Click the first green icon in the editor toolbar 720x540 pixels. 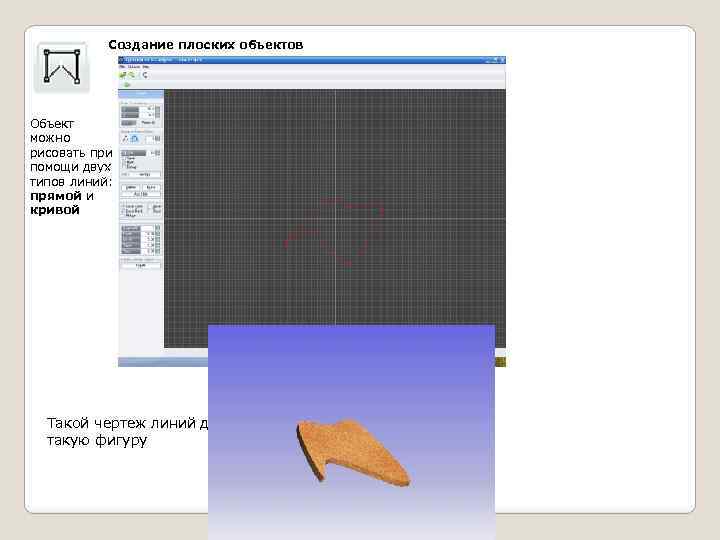point(123,75)
